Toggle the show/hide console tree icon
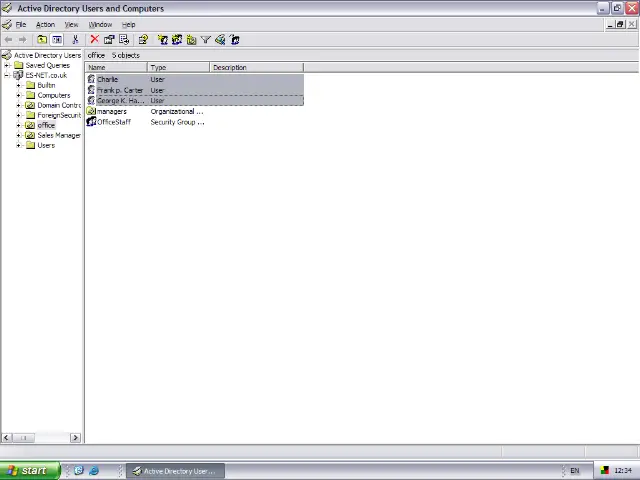 coord(57,40)
